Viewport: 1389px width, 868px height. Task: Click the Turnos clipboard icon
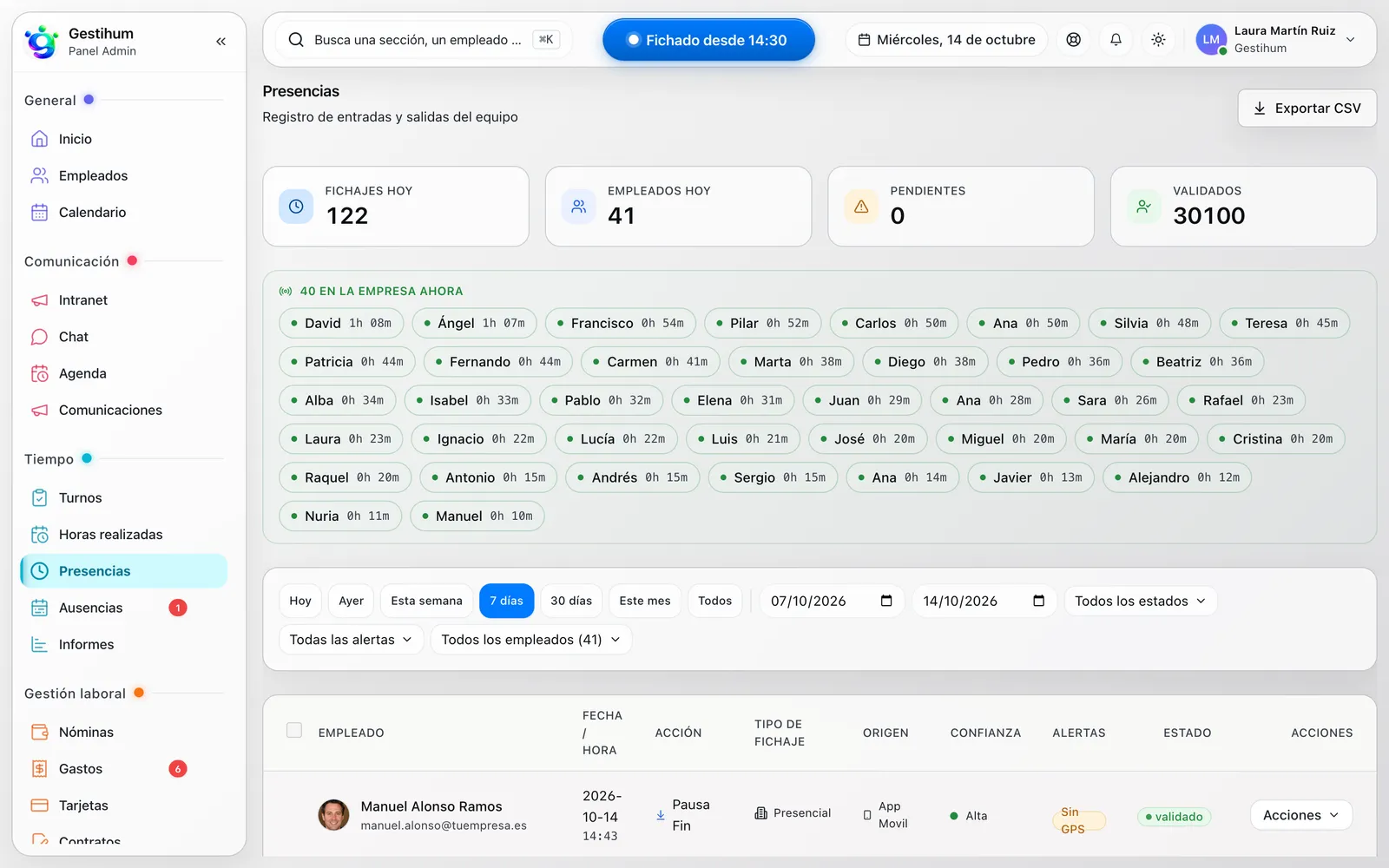39,497
